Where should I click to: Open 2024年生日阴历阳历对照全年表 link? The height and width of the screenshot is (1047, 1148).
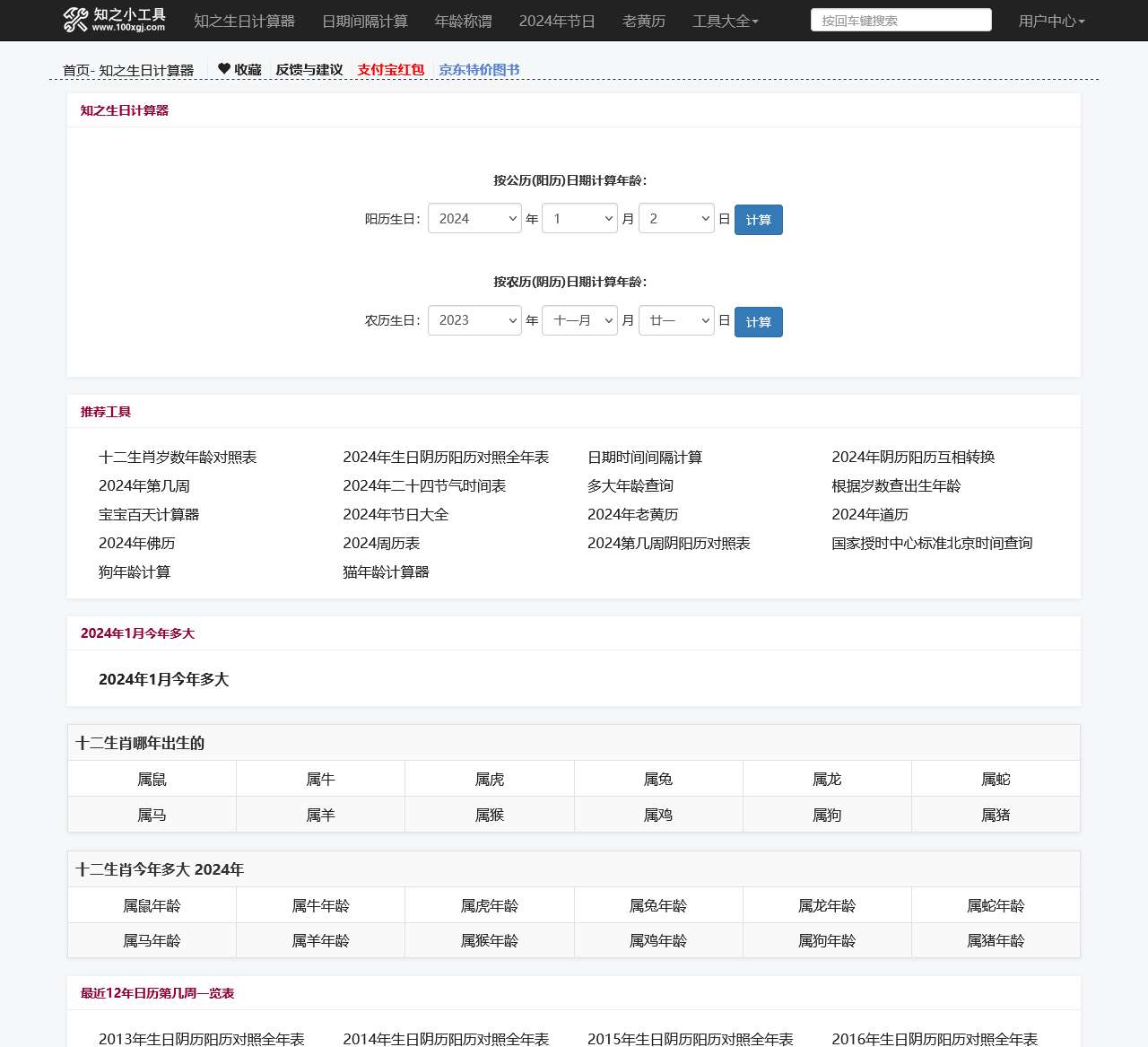click(446, 457)
